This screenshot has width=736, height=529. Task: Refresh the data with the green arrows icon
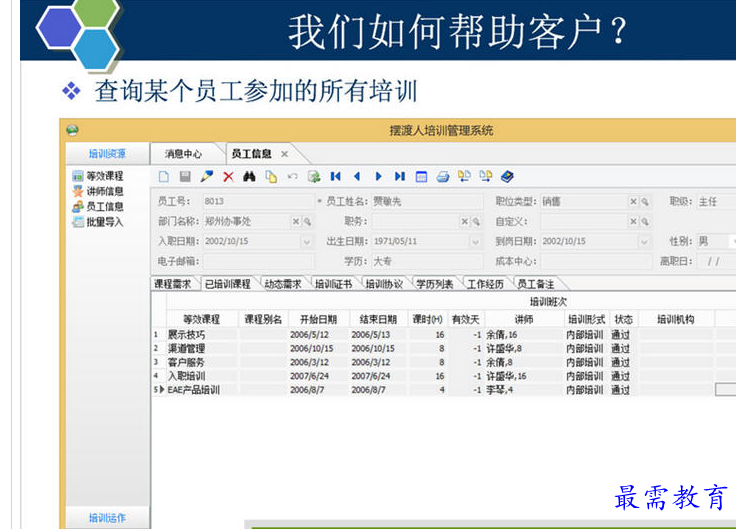(x=314, y=176)
